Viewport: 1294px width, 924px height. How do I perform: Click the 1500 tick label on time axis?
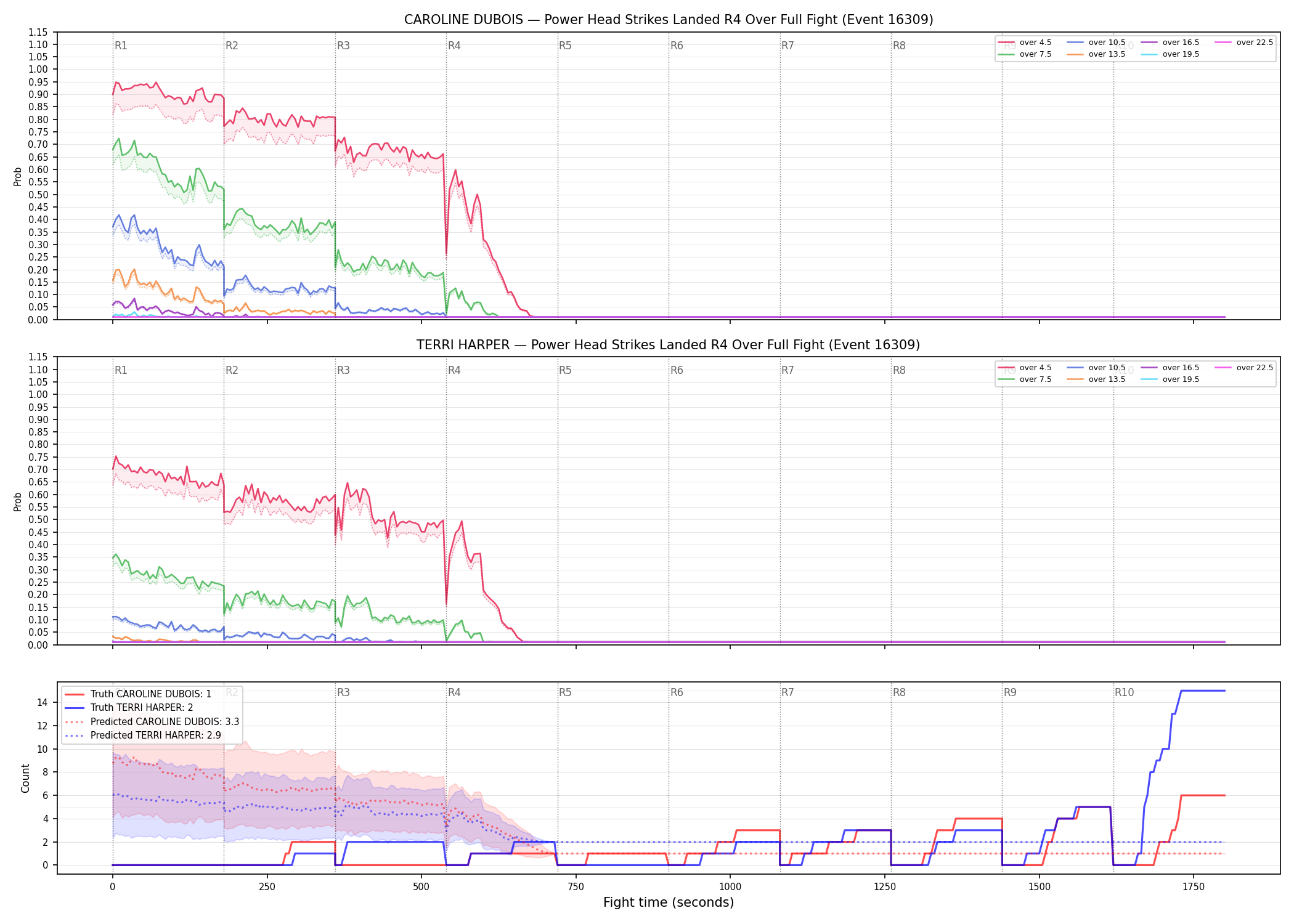click(1040, 887)
